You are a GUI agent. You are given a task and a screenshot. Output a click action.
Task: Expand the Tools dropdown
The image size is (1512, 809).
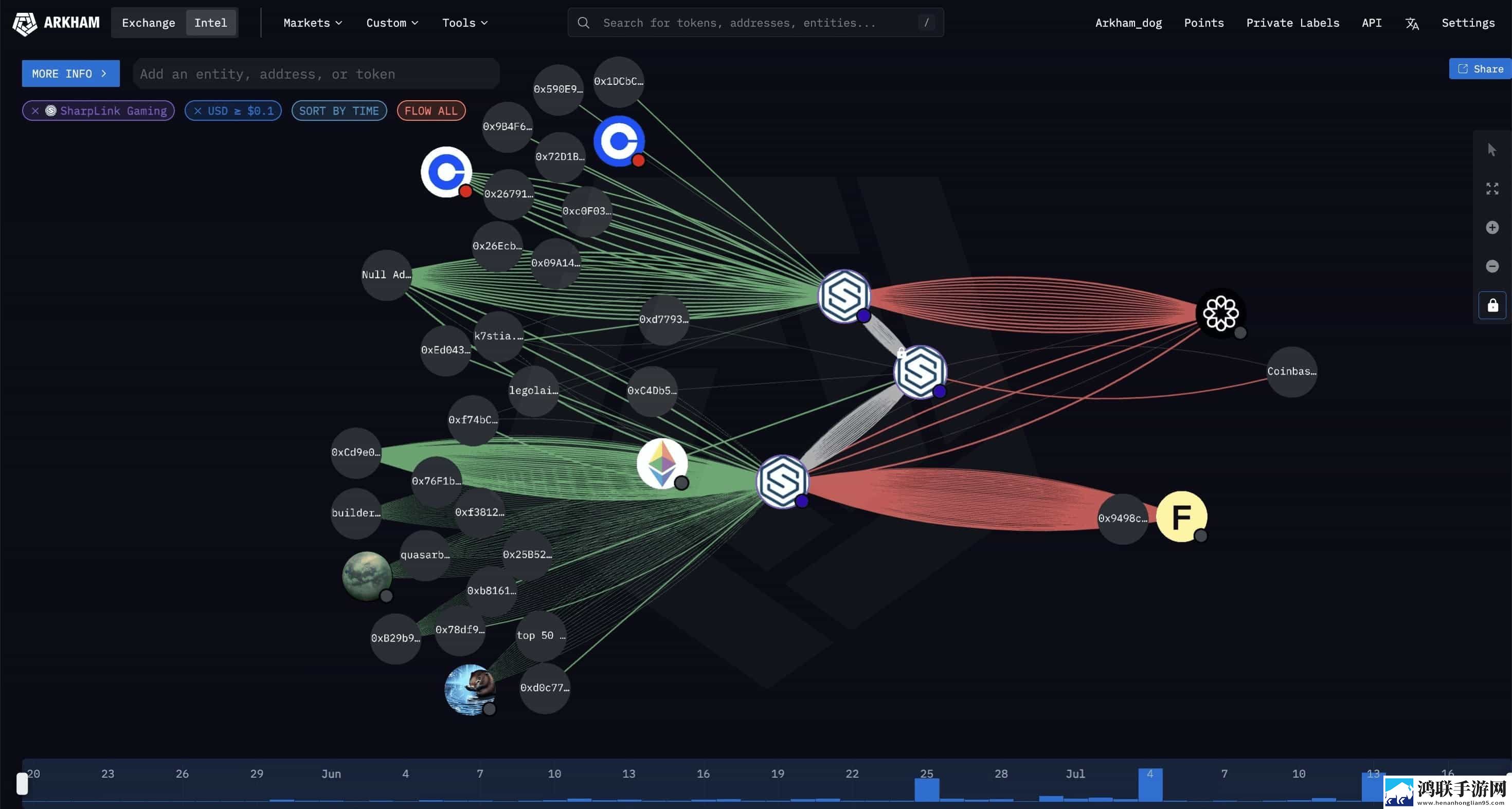click(x=465, y=23)
